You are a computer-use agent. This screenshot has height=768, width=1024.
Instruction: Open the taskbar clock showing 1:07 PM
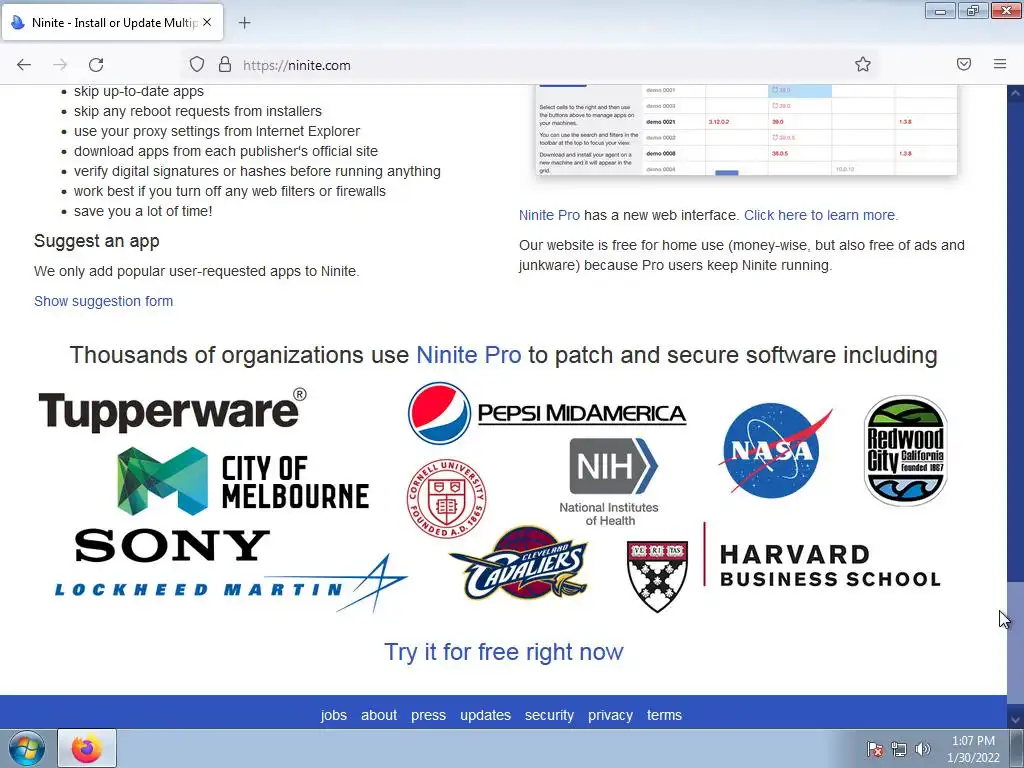pos(973,749)
